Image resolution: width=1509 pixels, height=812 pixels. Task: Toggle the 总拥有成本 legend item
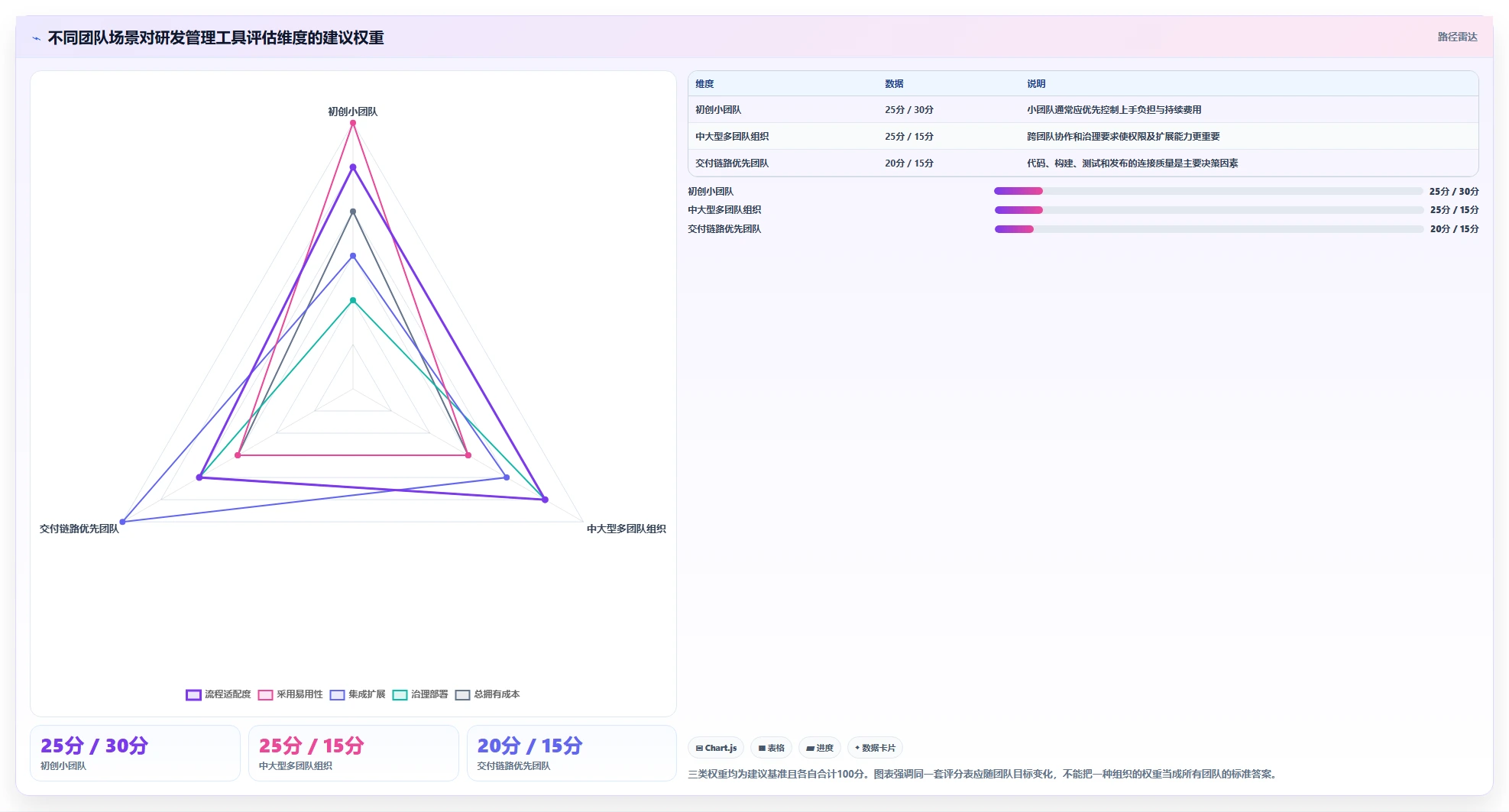487,694
